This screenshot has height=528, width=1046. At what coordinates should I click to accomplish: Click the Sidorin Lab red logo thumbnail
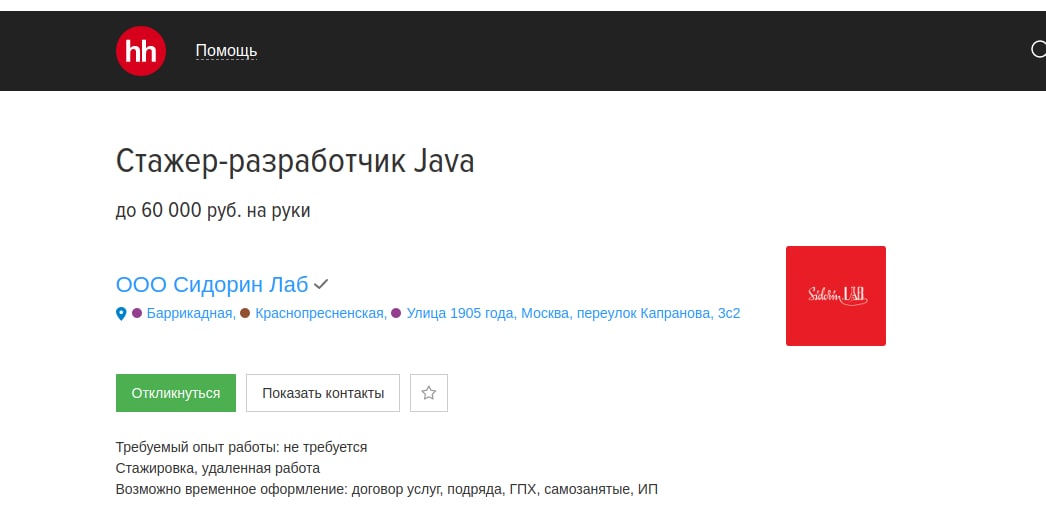[x=836, y=296]
